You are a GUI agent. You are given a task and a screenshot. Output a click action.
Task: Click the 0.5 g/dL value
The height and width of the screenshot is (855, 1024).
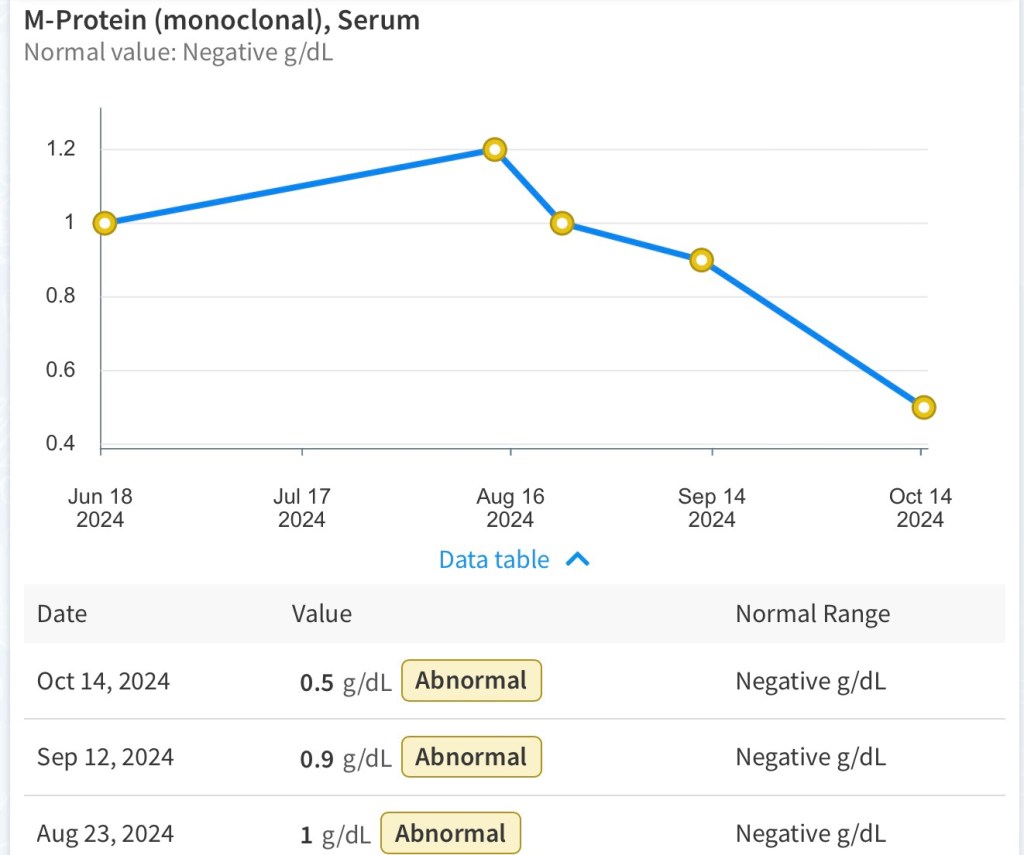345,682
